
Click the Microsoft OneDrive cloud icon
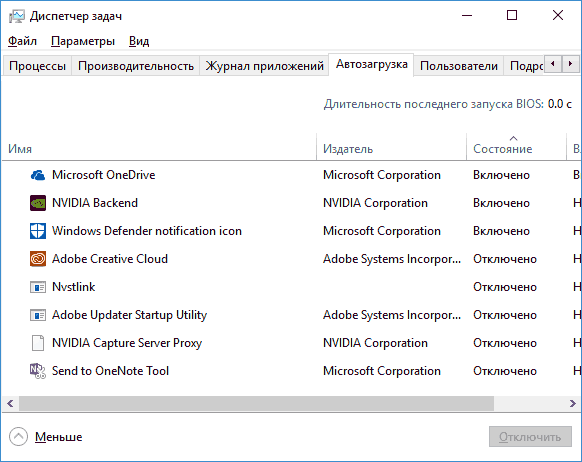tap(38, 175)
